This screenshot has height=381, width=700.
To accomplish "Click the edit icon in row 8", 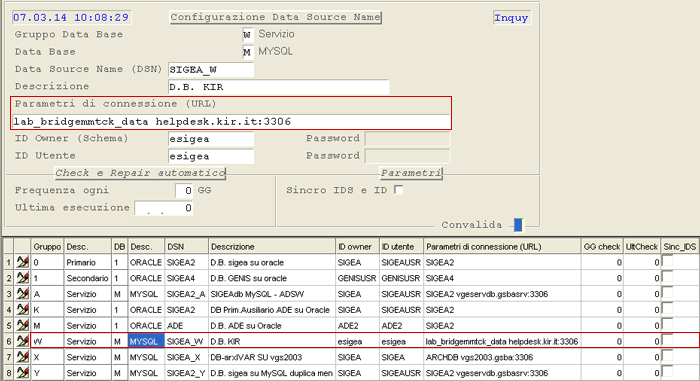I will point(22,373).
